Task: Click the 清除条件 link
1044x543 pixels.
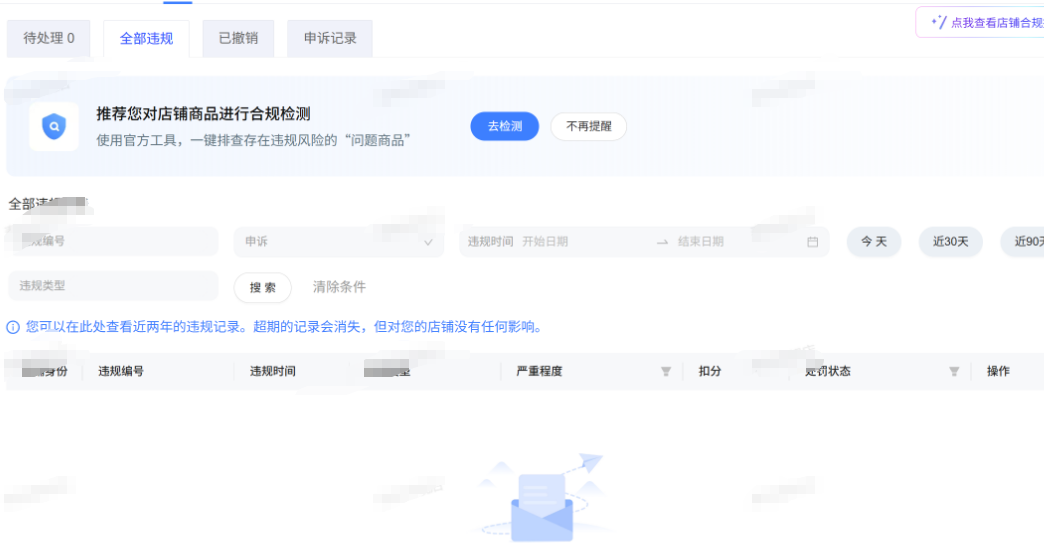Action: pyautogui.click(x=339, y=287)
